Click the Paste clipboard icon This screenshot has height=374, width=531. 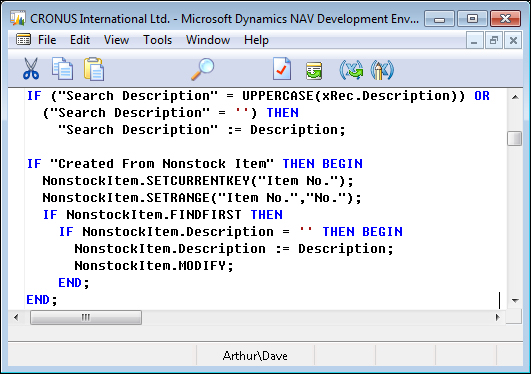point(94,69)
